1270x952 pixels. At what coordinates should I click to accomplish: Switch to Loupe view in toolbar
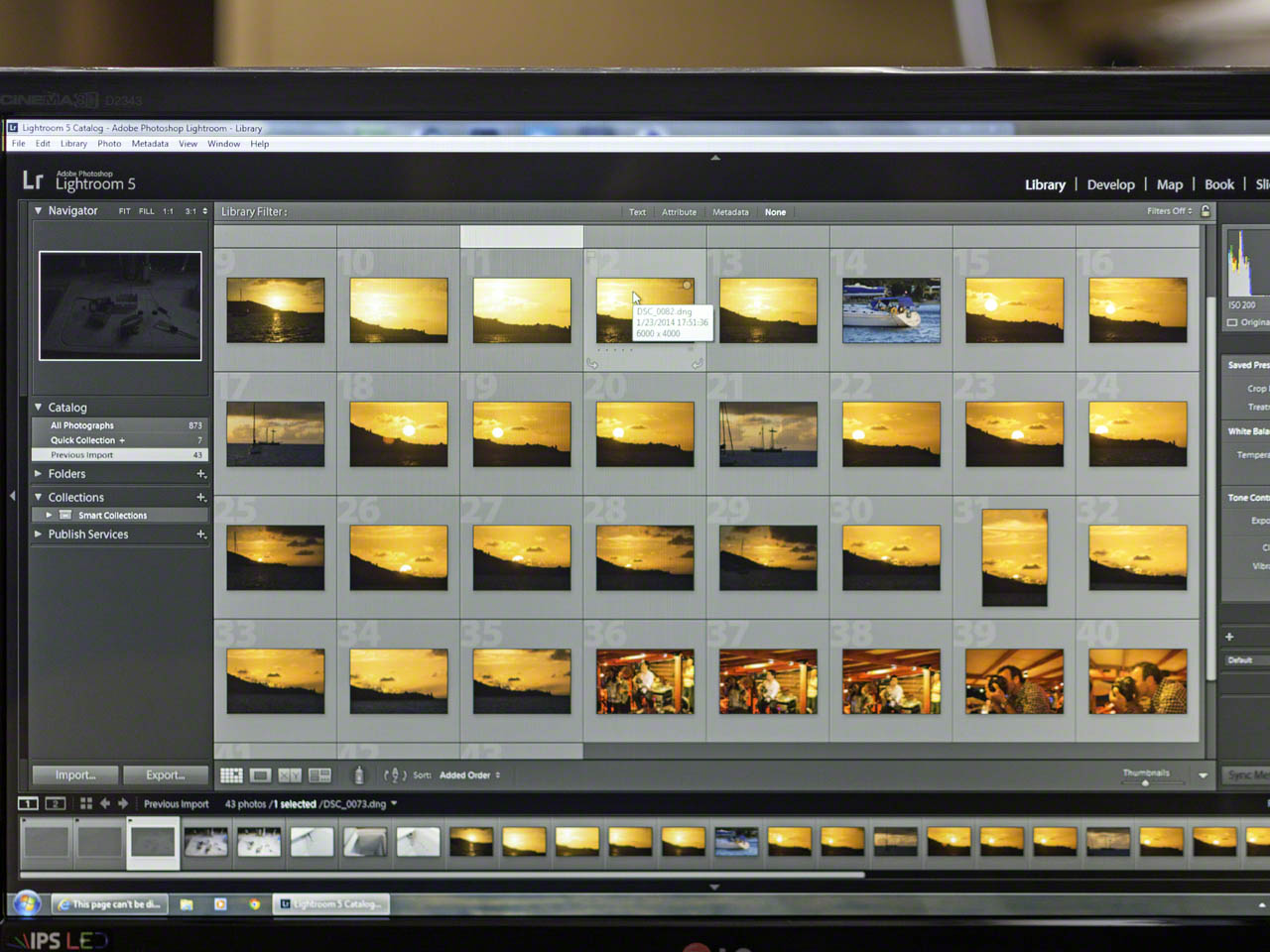pyautogui.click(x=260, y=775)
